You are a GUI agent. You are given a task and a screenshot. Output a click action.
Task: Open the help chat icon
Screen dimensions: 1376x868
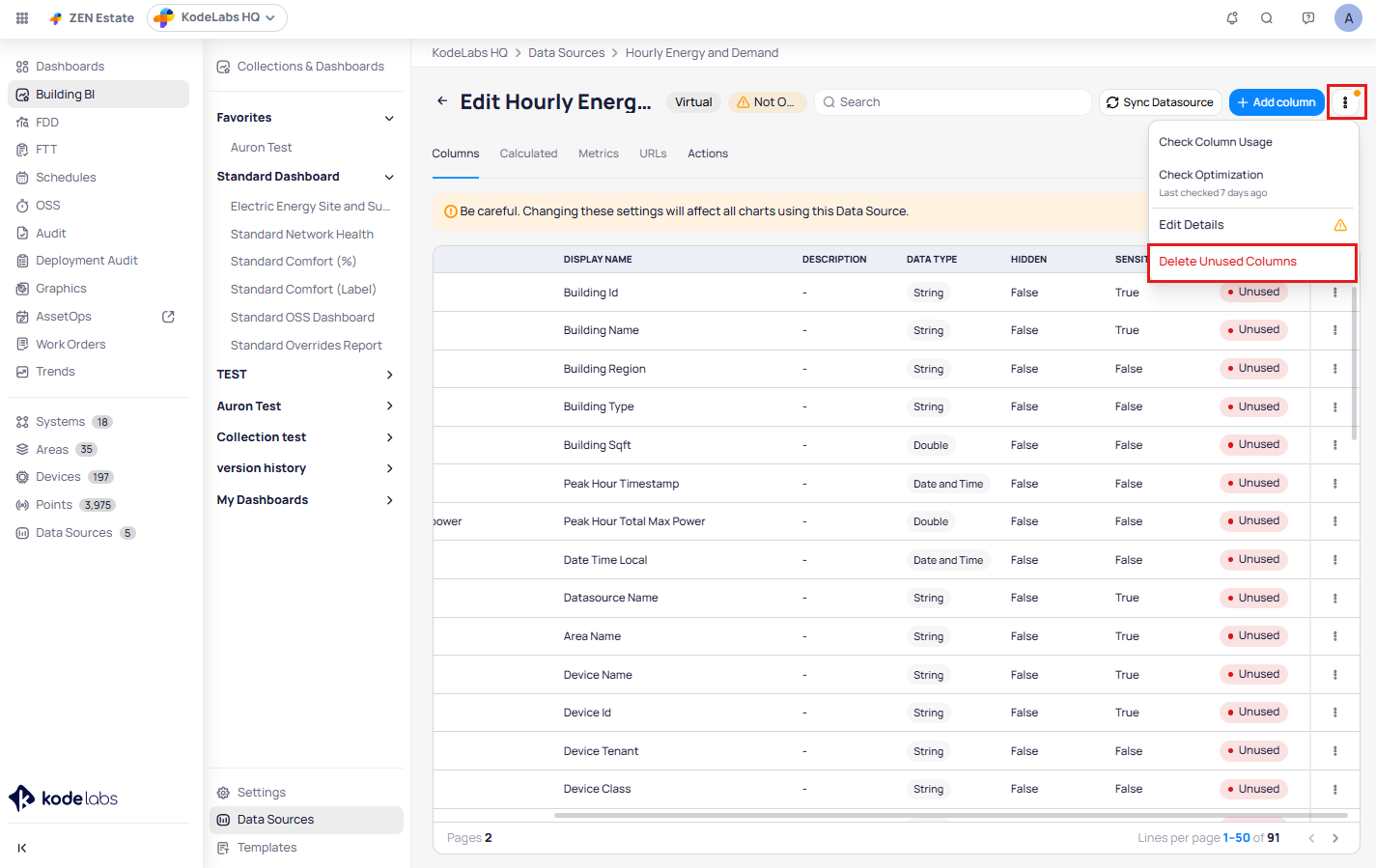(x=1308, y=18)
